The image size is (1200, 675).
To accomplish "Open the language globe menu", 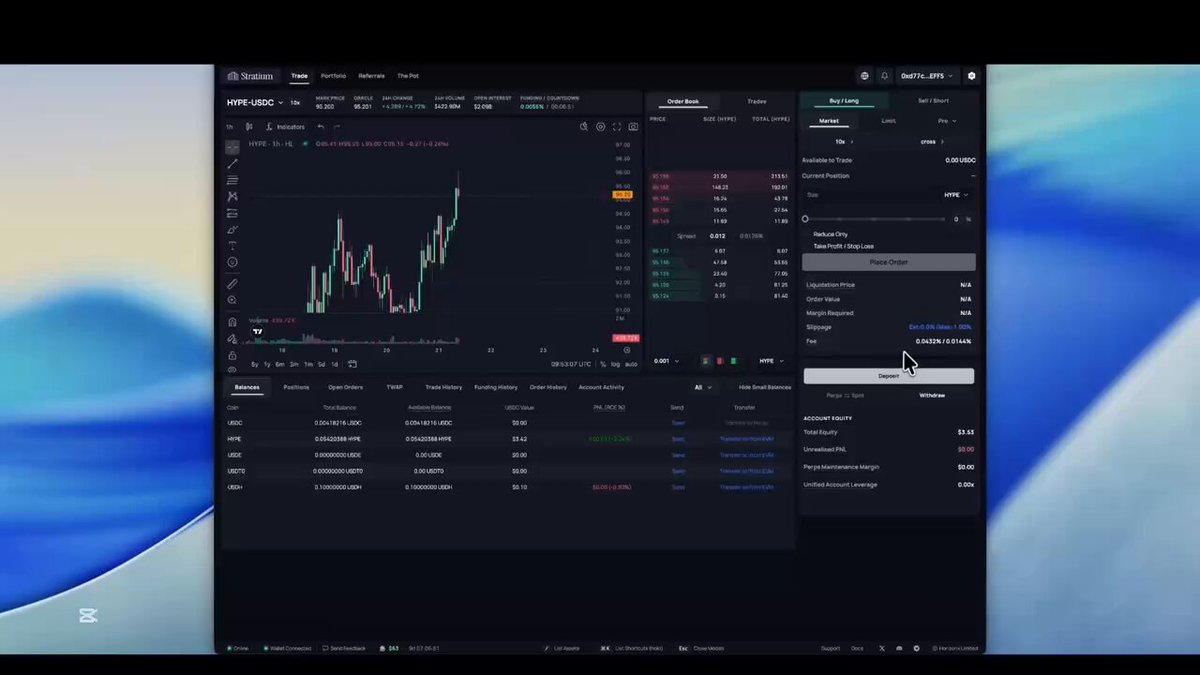I will pyautogui.click(x=864, y=76).
